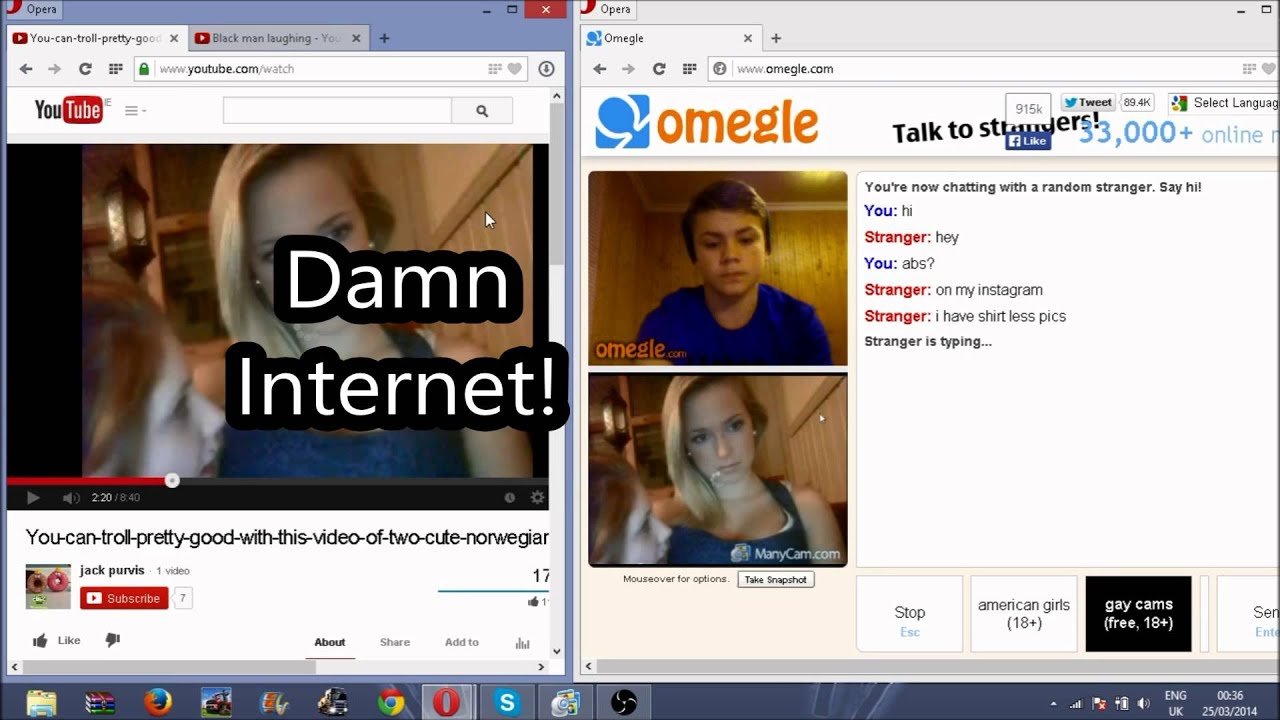Launch Google Chrome from the taskbar
The image size is (1280, 720).
391,703
